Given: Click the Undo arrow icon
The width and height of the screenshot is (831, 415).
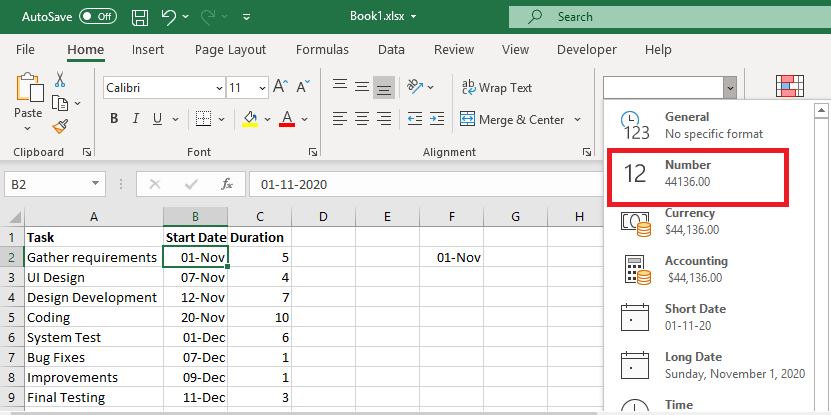Looking at the screenshot, I should click(169, 17).
